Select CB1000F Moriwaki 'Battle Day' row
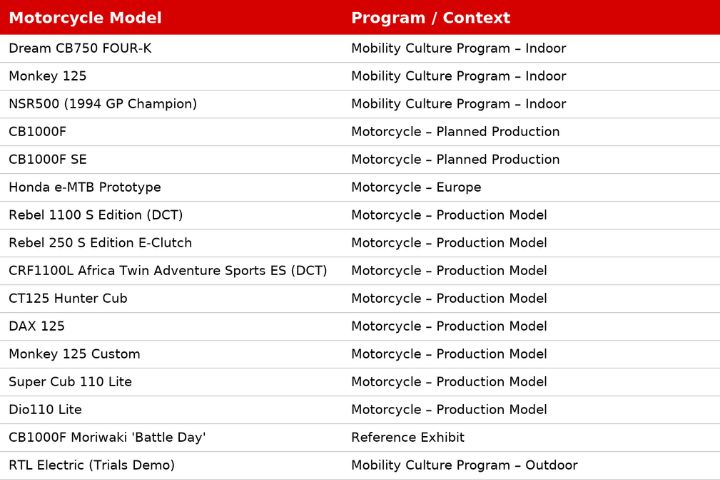Viewport: 720px width, 480px height. 360,437
